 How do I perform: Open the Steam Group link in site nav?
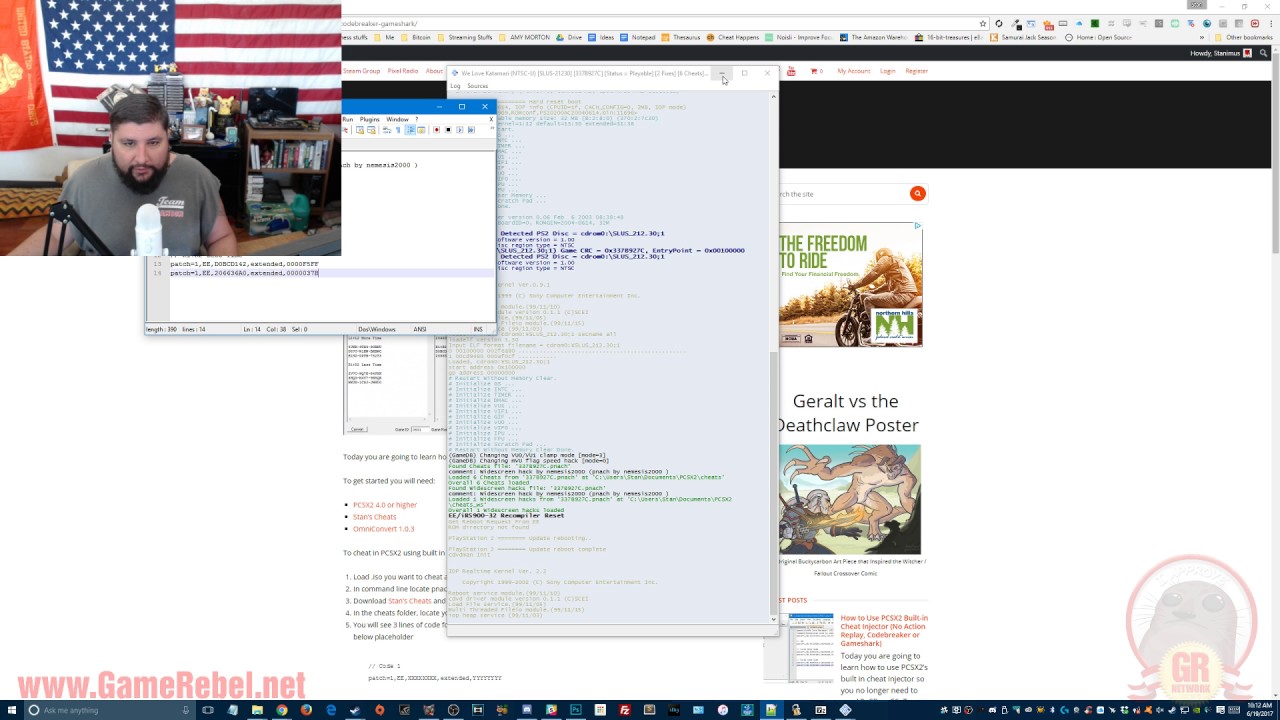[x=362, y=71]
